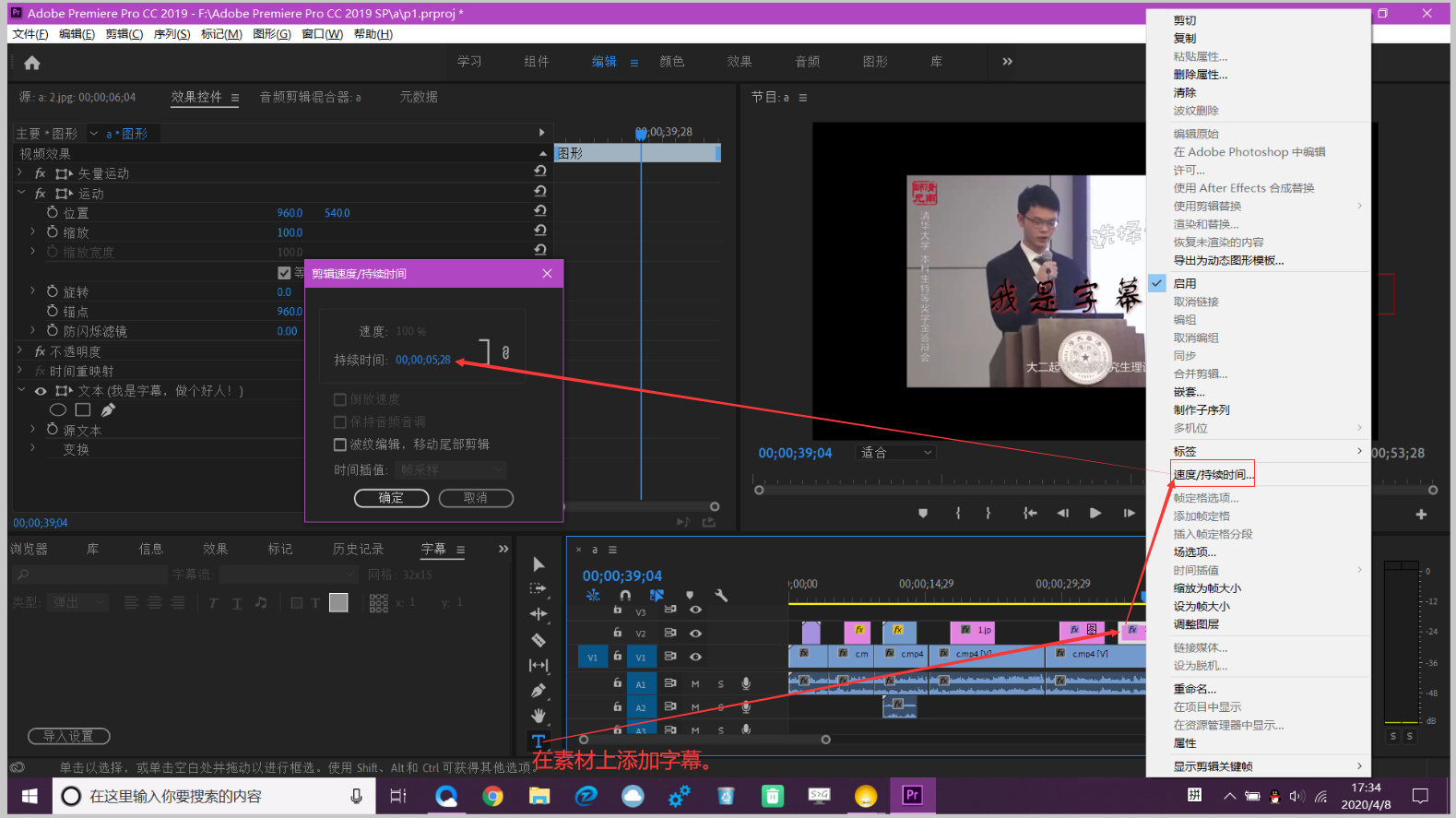Toggle nest sequence insert icon in timeline

(593, 596)
